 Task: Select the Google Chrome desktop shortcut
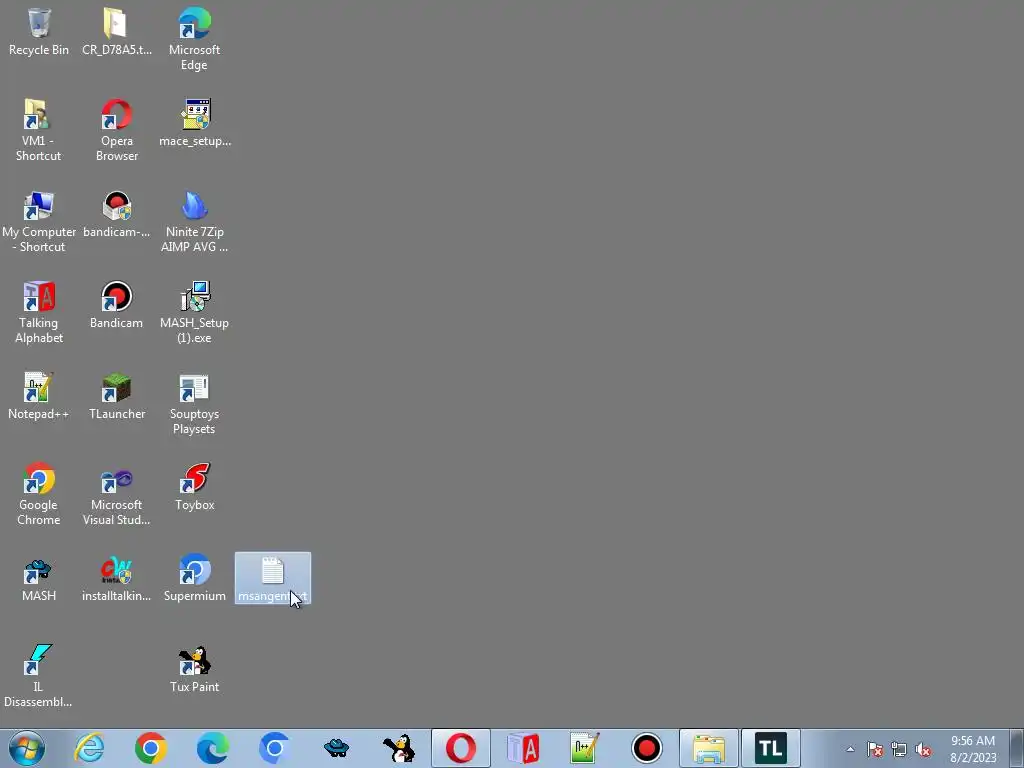tap(39, 494)
